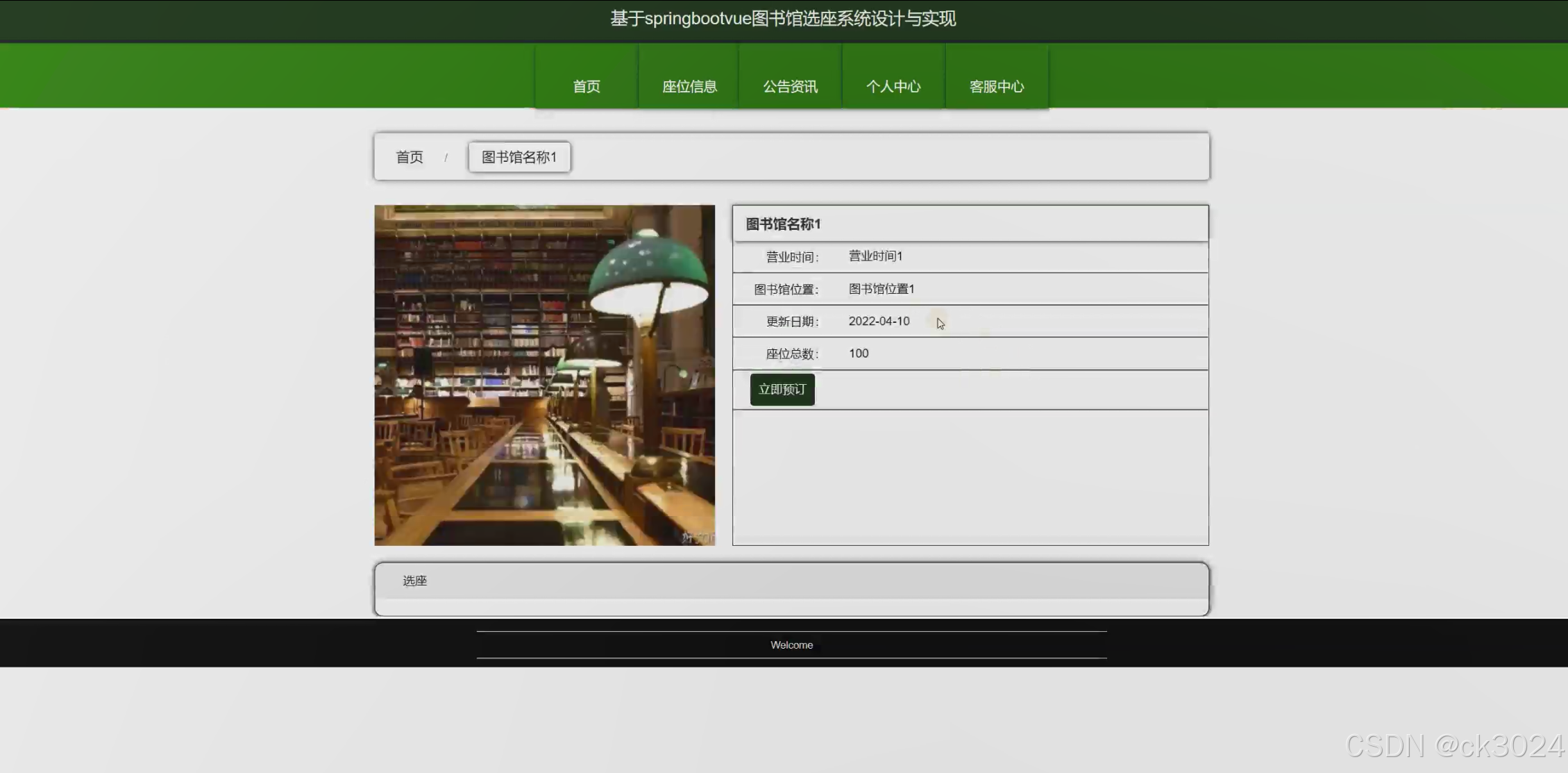This screenshot has height=773, width=1568.
Task: Click the 图书馆名称1 detail title
Action: (x=784, y=224)
